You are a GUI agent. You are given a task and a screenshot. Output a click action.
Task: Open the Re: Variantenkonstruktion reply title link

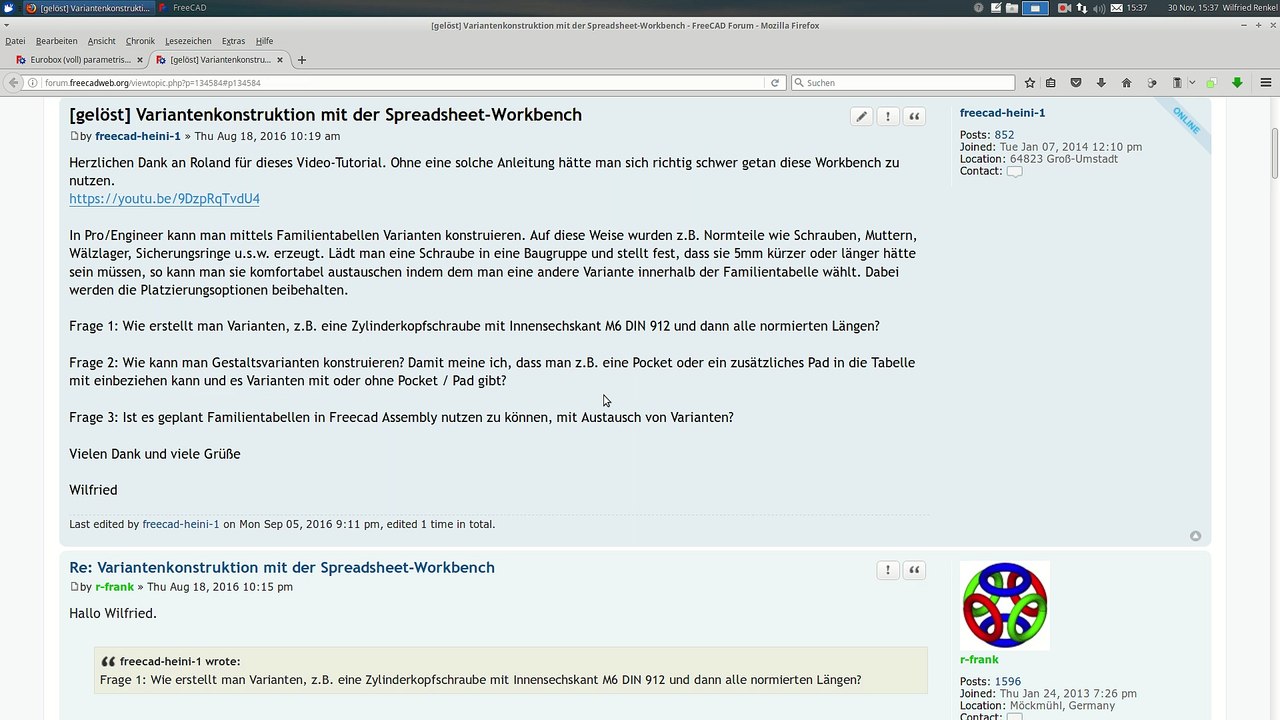282,567
